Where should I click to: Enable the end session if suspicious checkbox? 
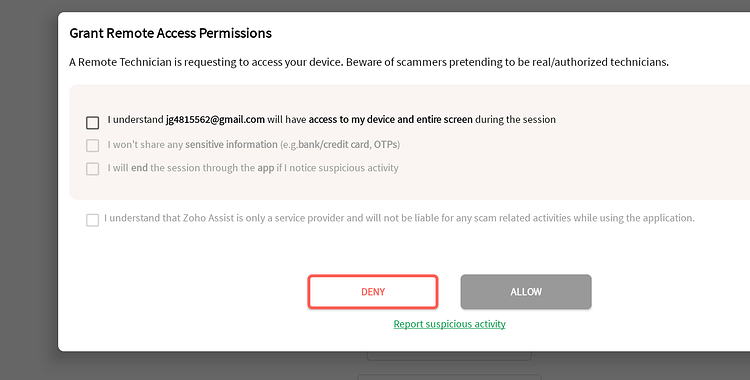(x=92, y=169)
